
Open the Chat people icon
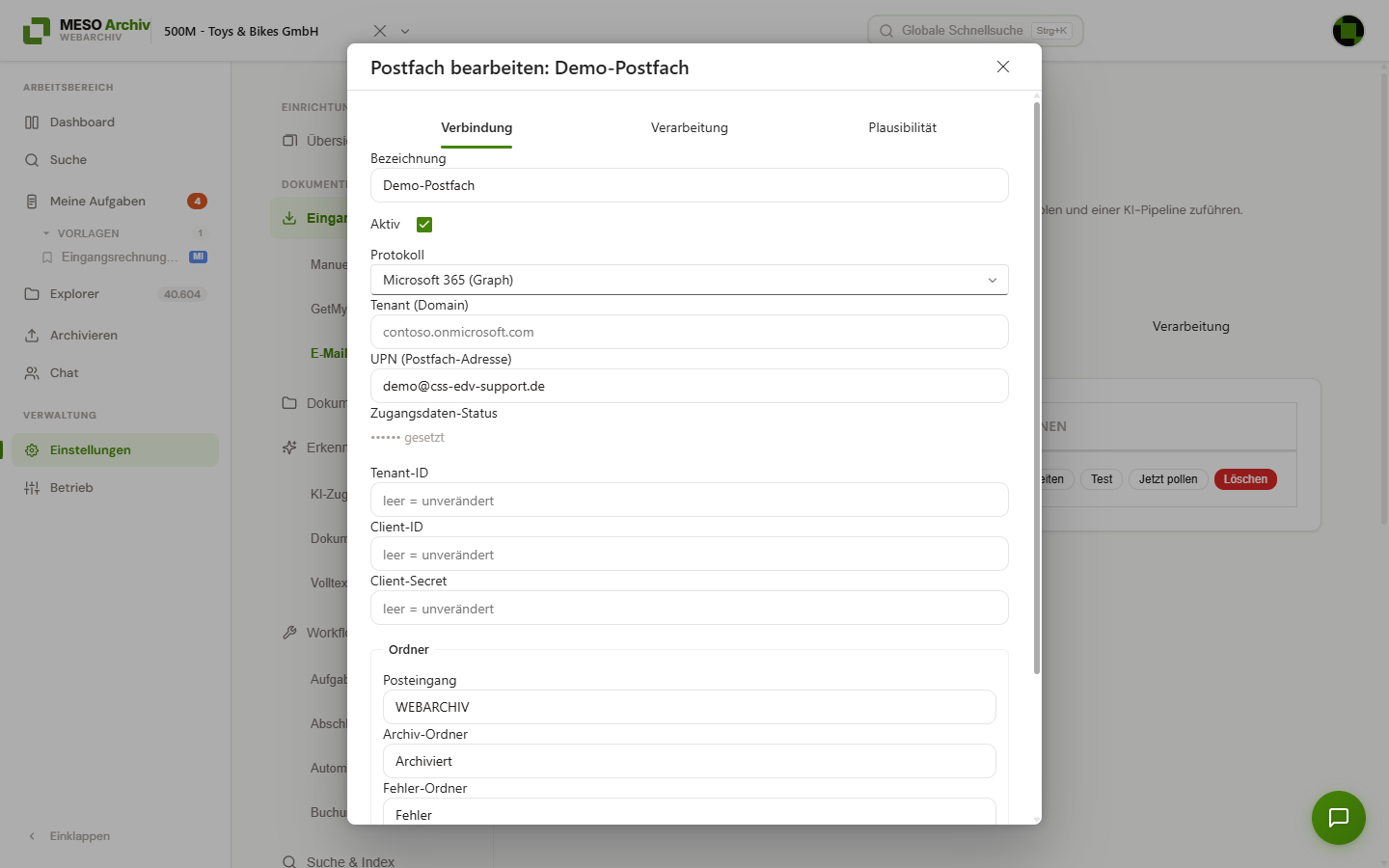32,373
